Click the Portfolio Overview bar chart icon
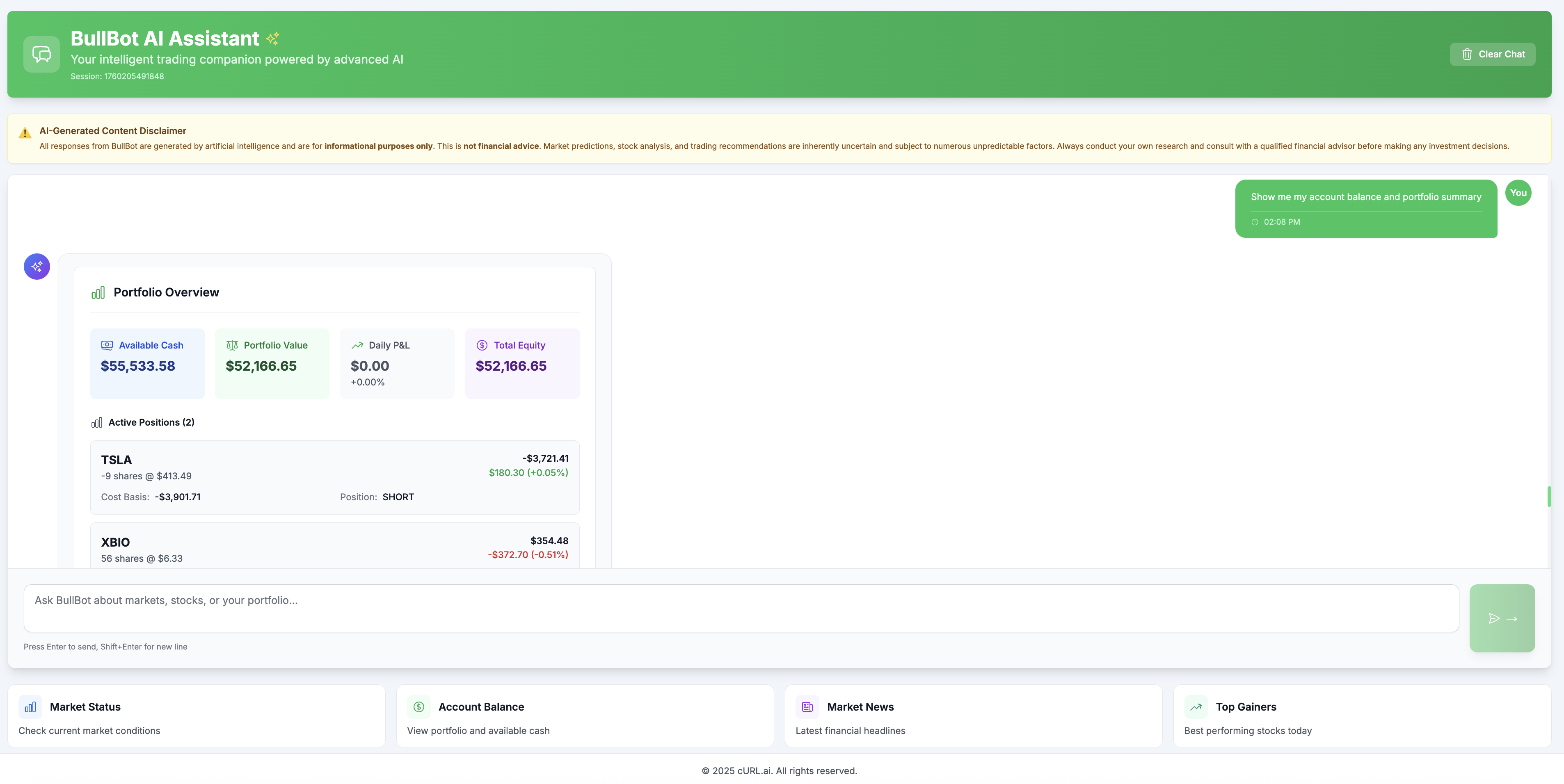This screenshot has height=784, width=1564. [x=98, y=292]
